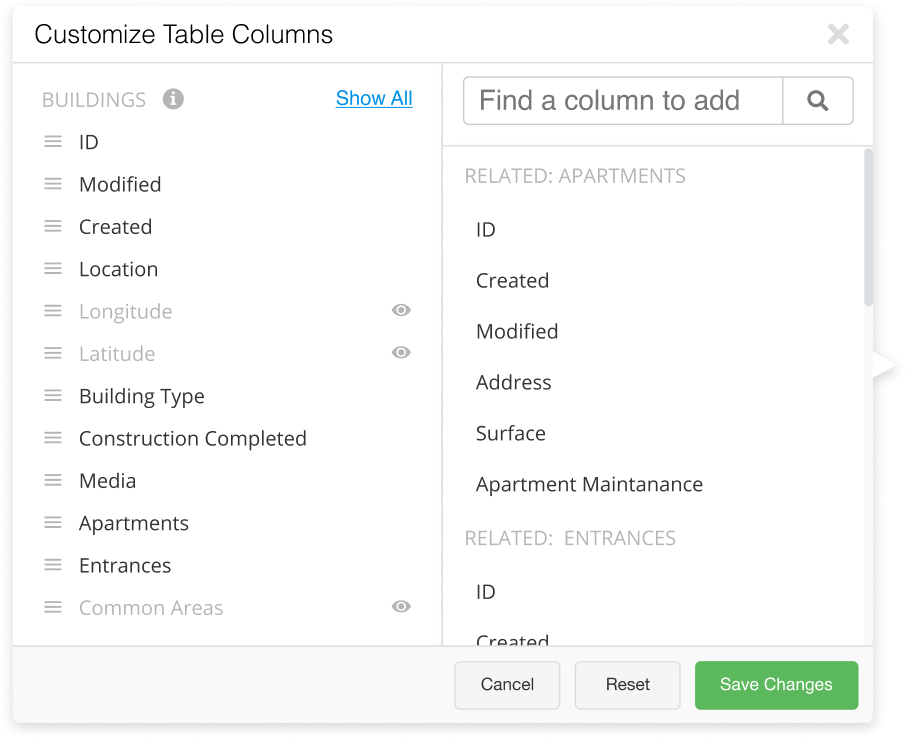This screenshot has width=907, height=738.
Task: Click the drag handle beside Location
Action: pos(53,268)
